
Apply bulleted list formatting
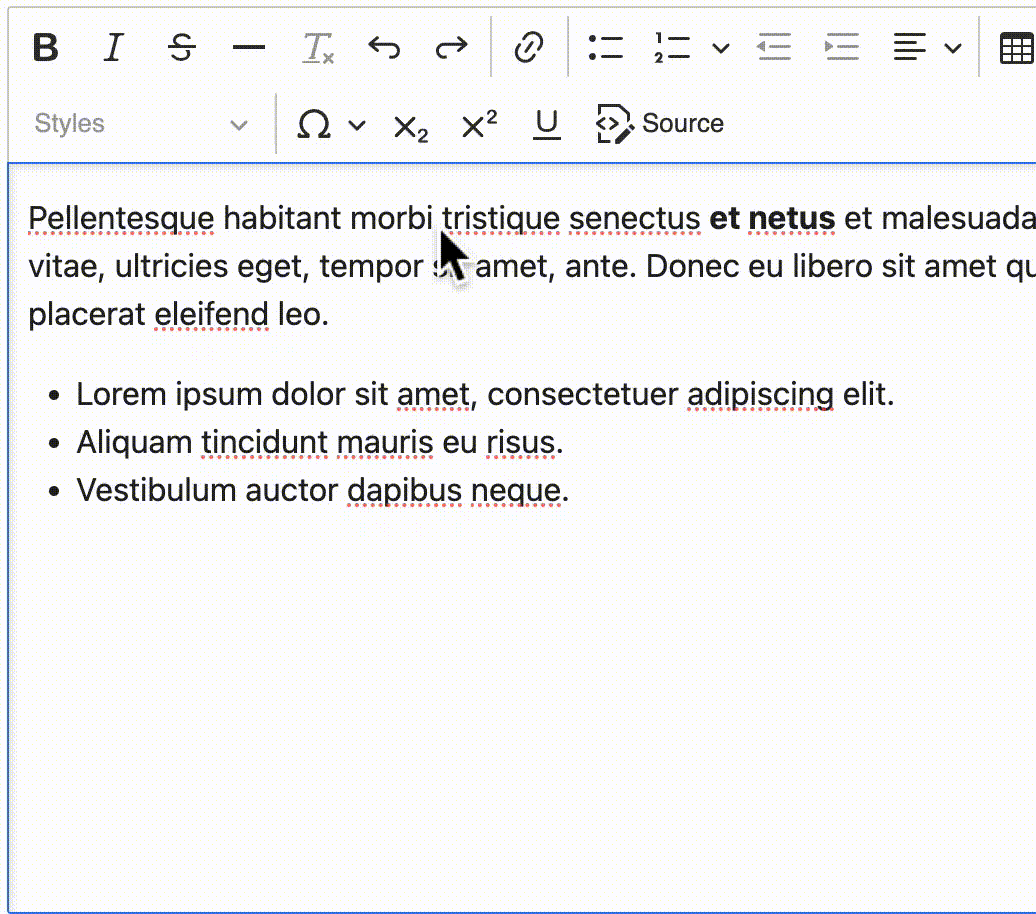(605, 47)
